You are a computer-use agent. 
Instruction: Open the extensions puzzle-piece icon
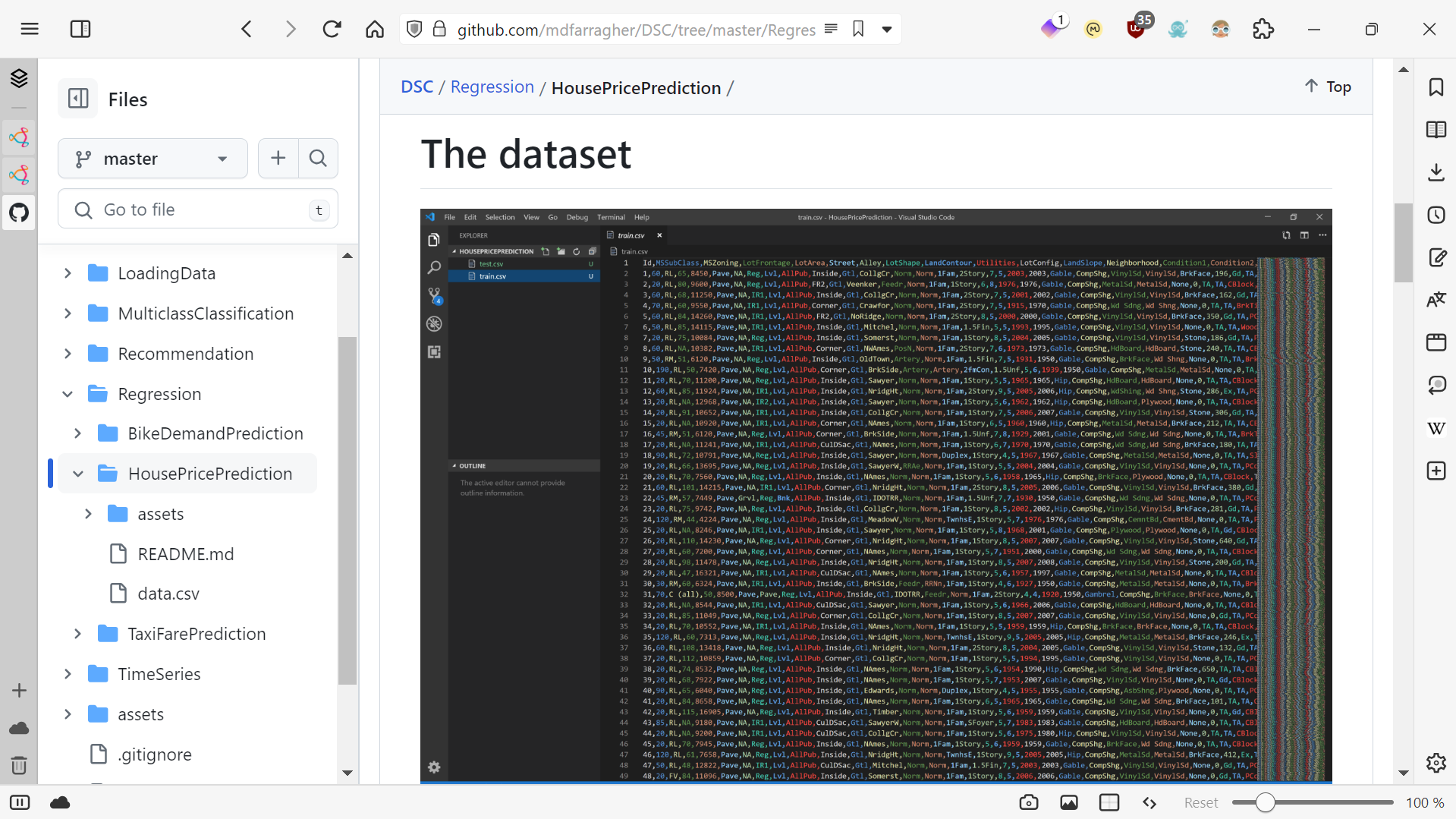[1263, 29]
